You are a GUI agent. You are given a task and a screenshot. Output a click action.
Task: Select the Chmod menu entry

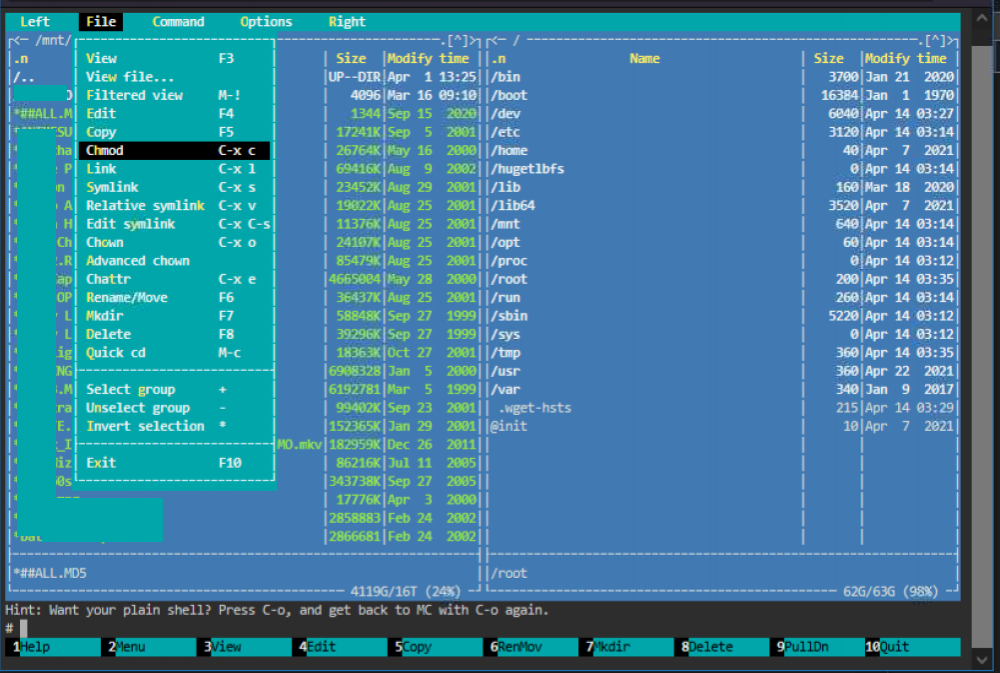174,151
